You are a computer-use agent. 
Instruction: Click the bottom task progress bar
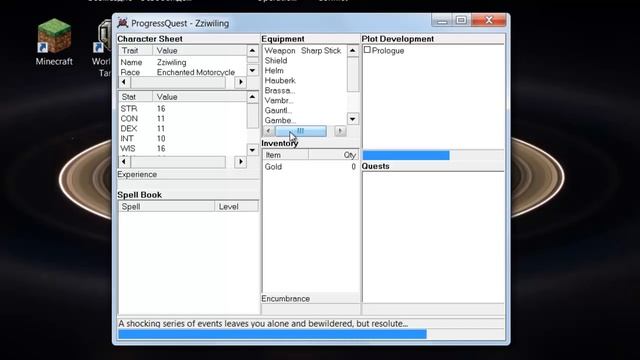(311, 334)
